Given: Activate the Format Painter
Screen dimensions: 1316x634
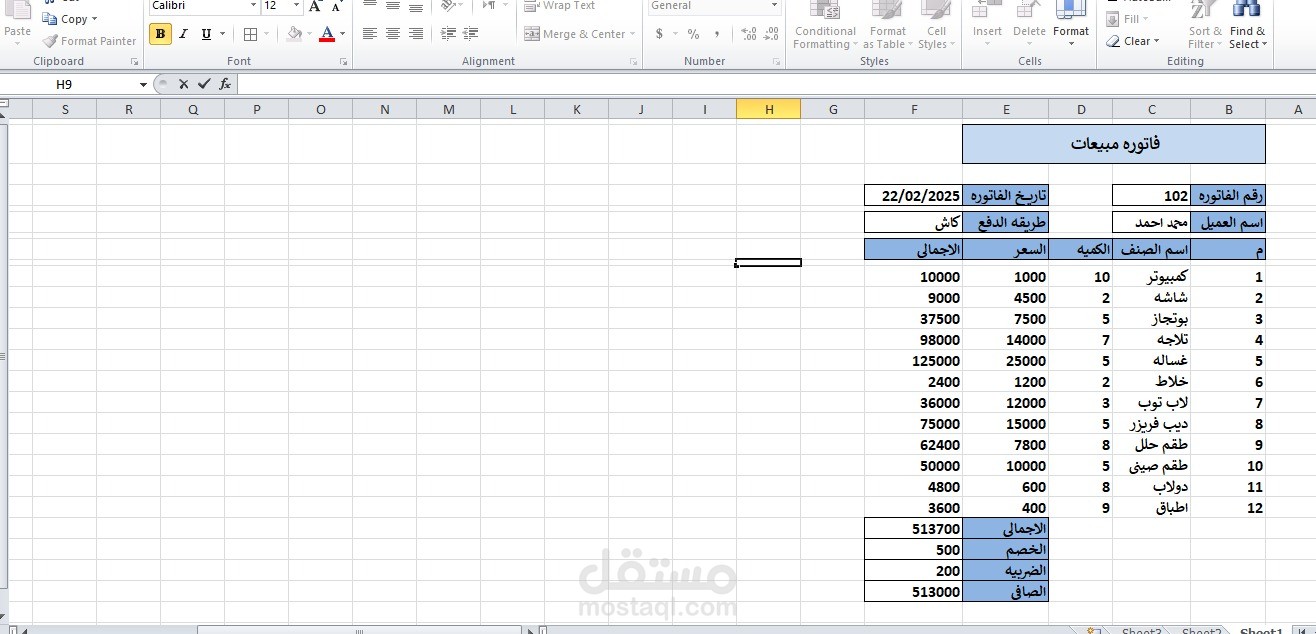Looking at the screenshot, I should click(x=89, y=41).
